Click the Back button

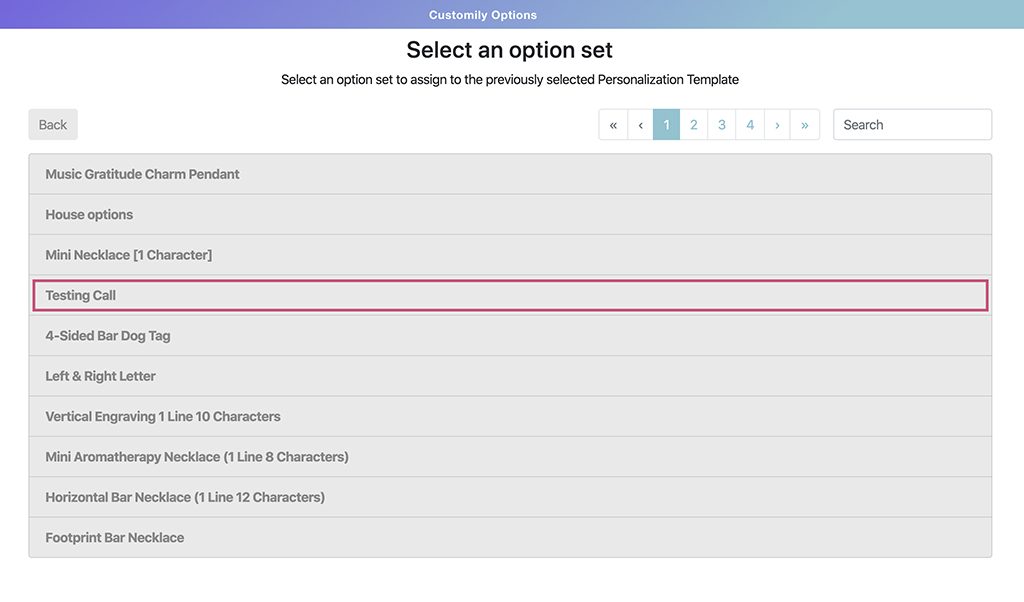(x=53, y=125)
